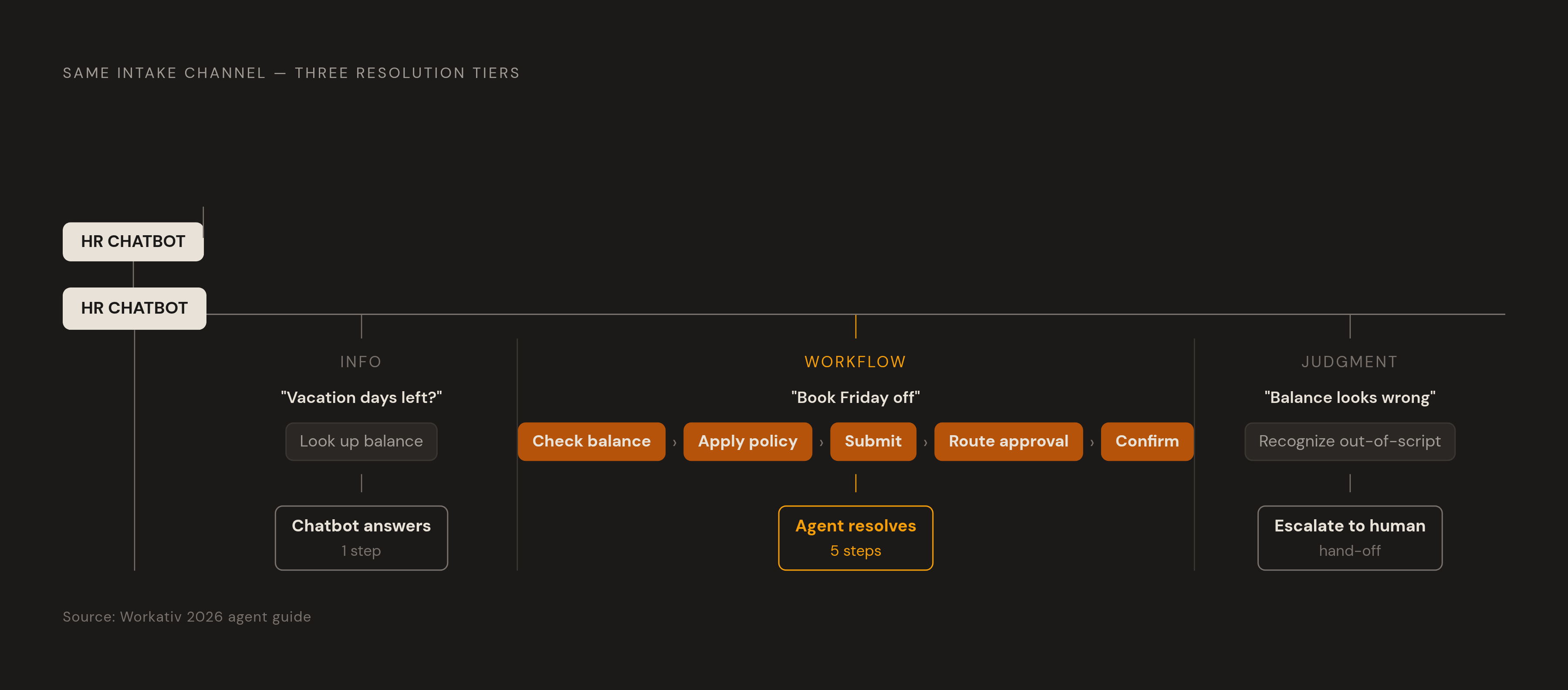Click the INFO tier heading
This screenshot has height=690, width=1568.
361,362
